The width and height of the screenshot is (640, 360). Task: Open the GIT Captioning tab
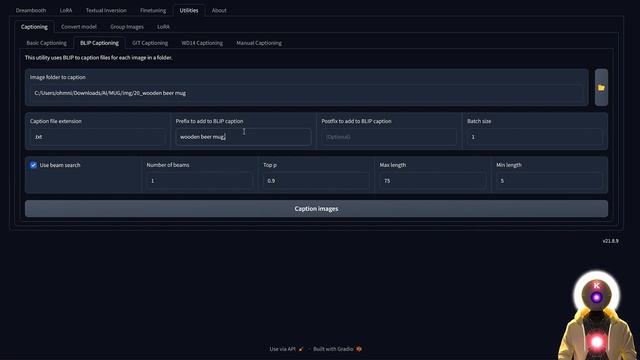[x=150, y=43]
